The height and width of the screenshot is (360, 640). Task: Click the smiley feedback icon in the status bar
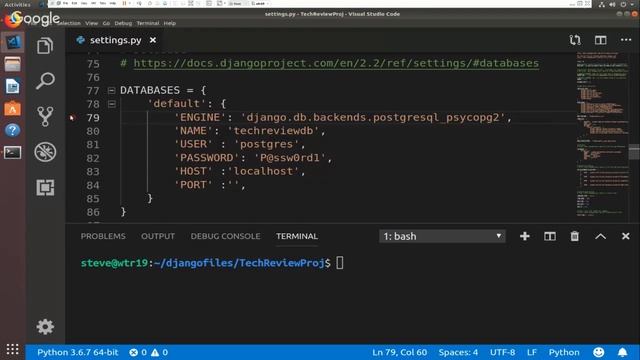(598, 352)
